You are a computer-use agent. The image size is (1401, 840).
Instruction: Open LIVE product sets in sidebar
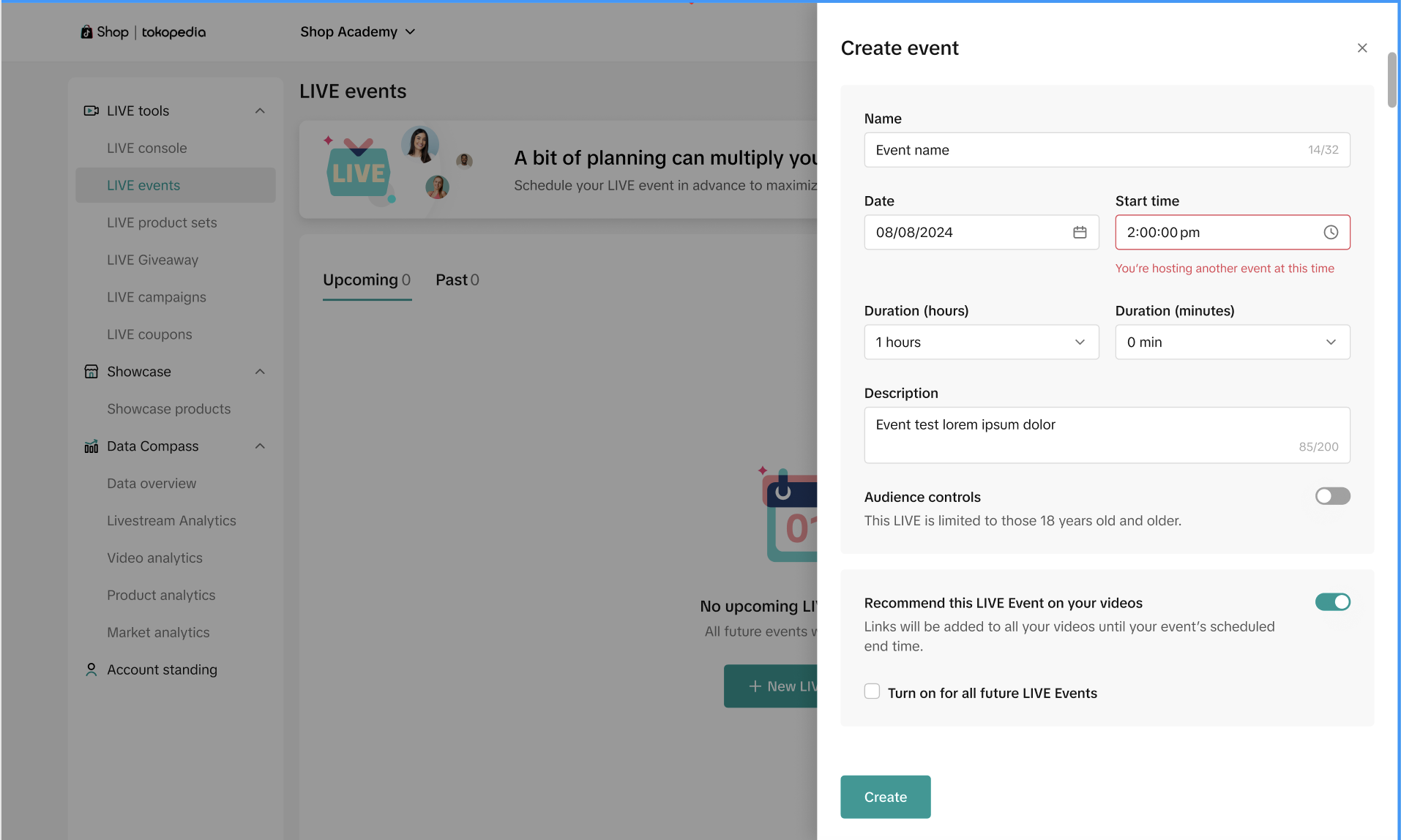click(162, 222)
